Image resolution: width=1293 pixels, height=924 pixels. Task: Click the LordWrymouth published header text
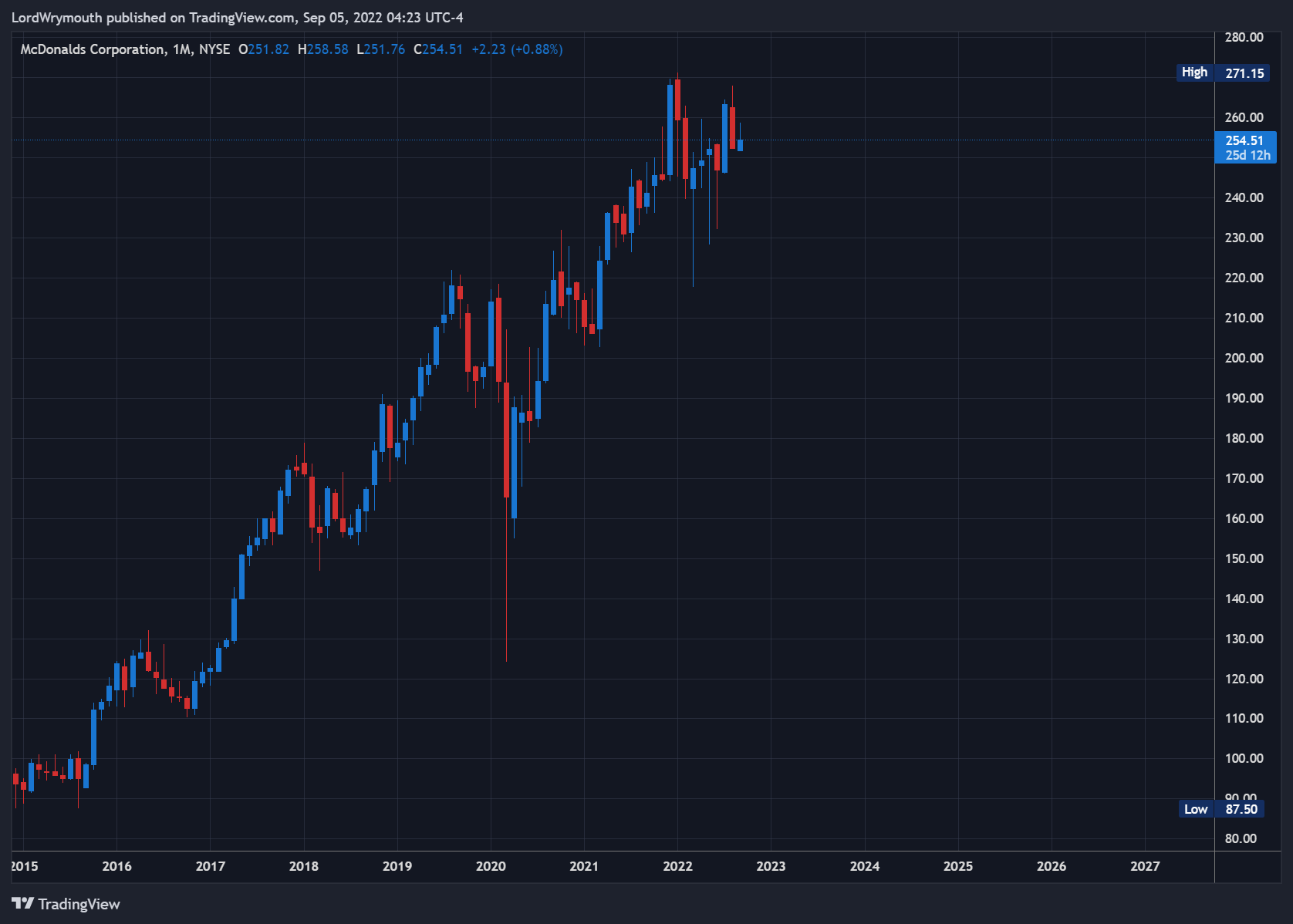[238, 18]
